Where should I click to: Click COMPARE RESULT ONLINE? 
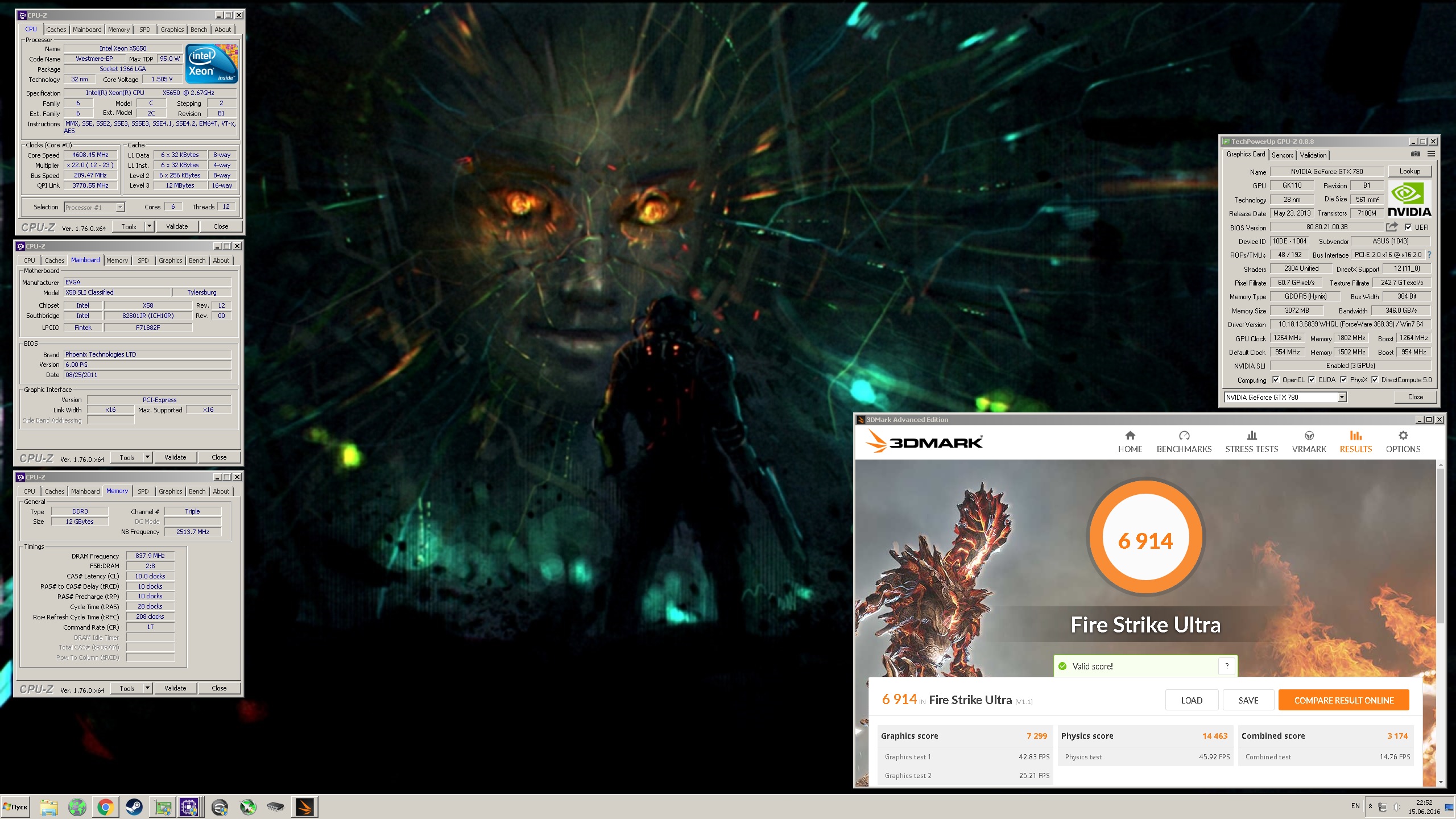(1344, 700)
